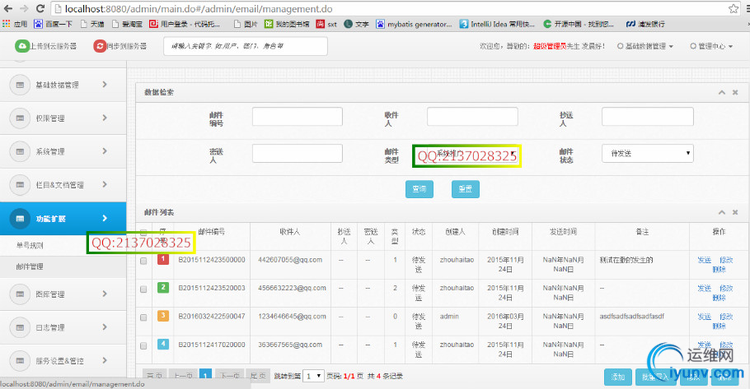Click the 下一页 next page button

pyautogui.click(x=229, y=376)
